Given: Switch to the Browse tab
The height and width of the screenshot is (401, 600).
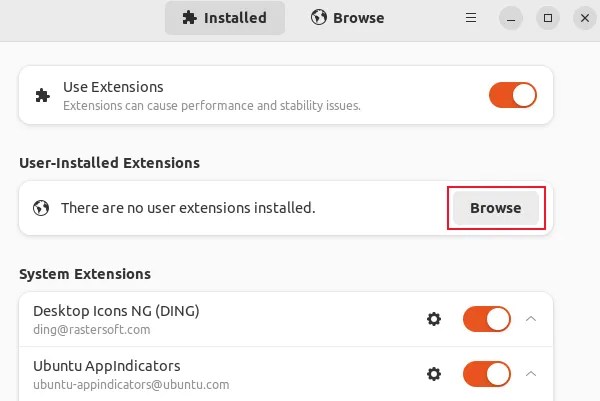Looking at the screenshot, I should (x=347, y=18).
